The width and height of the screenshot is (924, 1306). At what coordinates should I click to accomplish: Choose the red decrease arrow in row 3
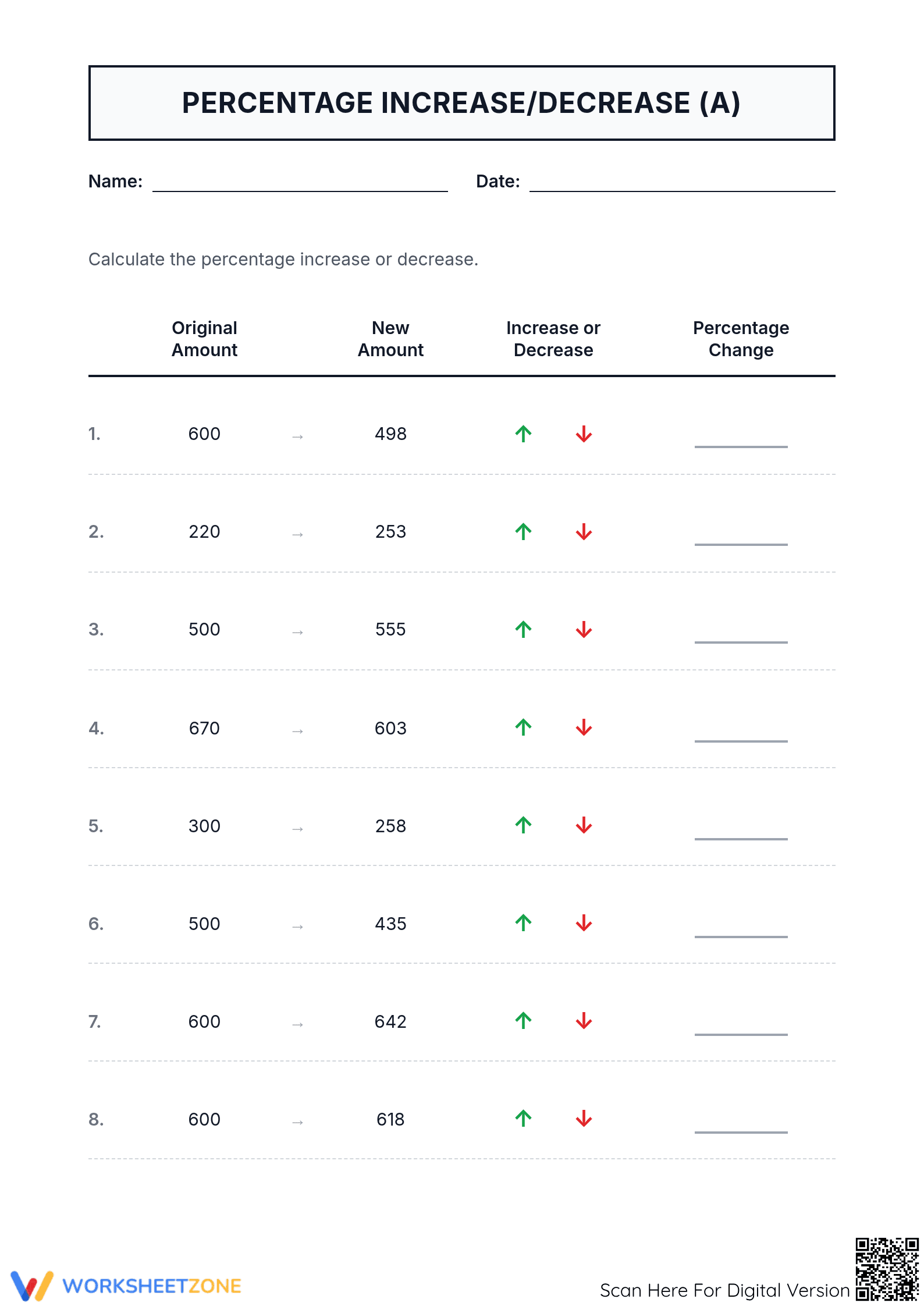point(584,629)
